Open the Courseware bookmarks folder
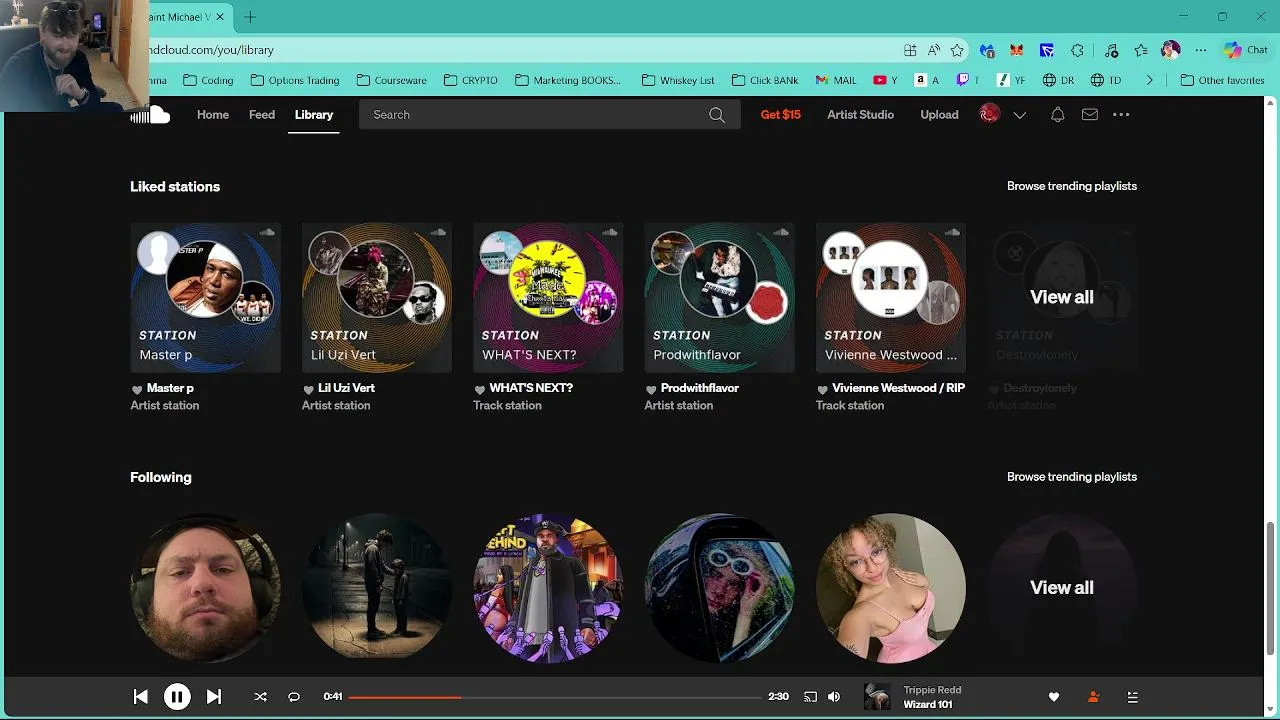Screen dimensions: 1280x720 (x=390, y=80)
